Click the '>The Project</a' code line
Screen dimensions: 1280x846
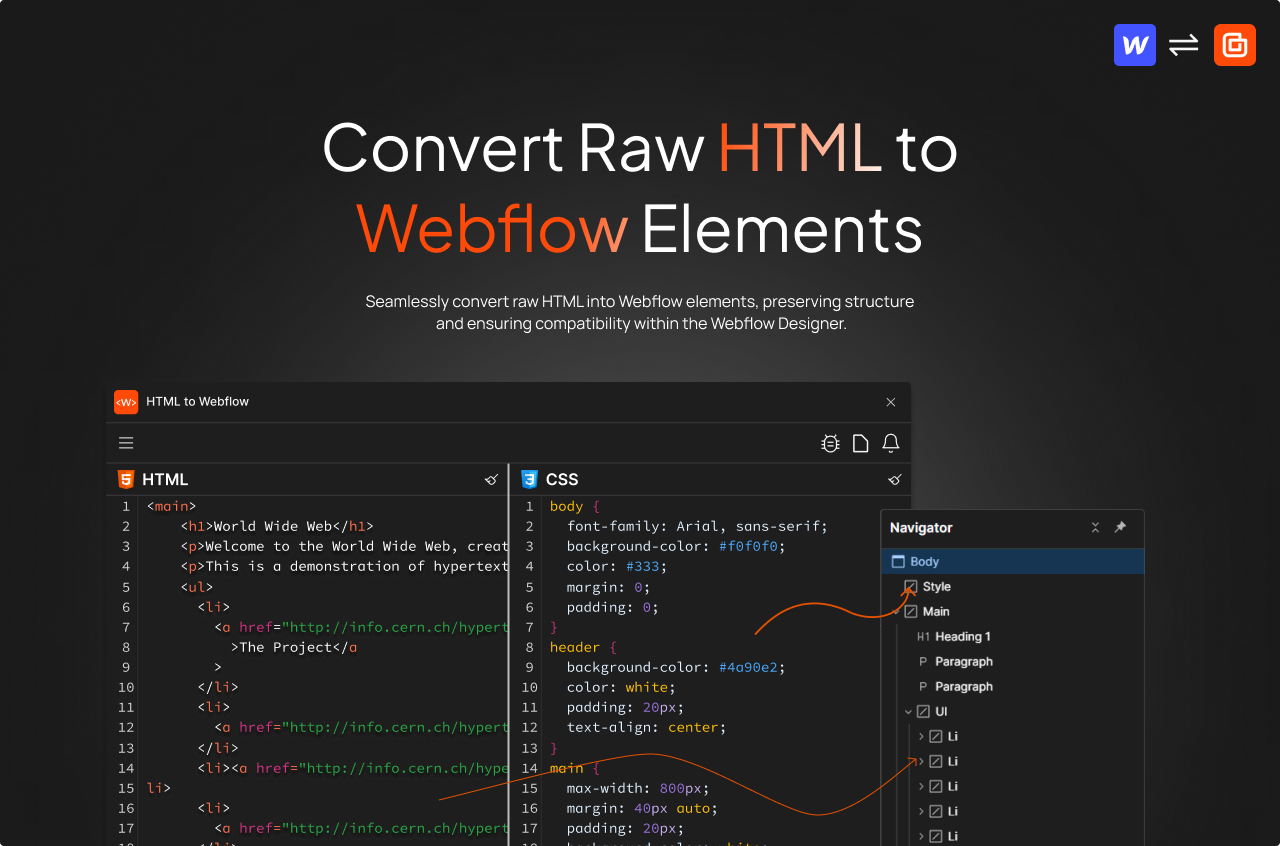pos(294,647)
